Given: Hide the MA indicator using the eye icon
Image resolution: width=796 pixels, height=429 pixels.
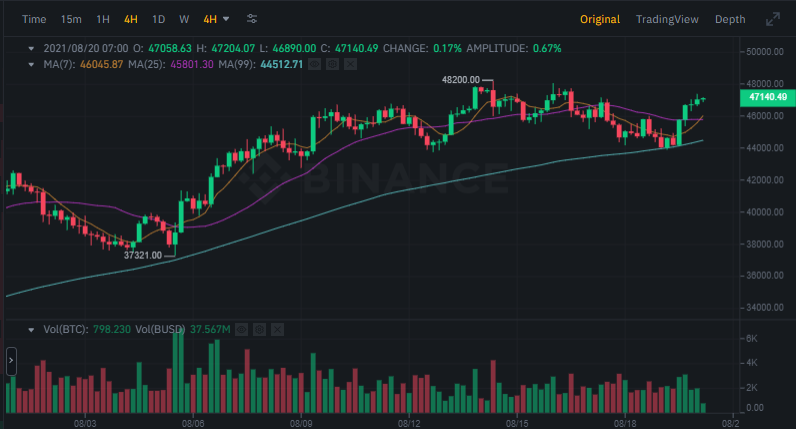Looking at the screenshot, I should point(313,64).
